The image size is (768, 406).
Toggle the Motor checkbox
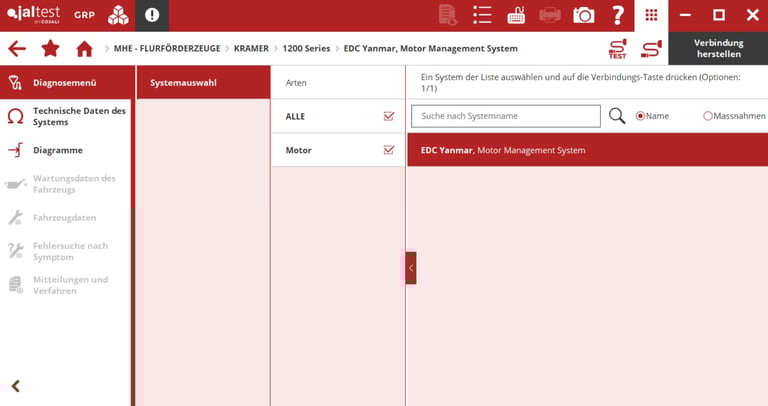(389, 150)
